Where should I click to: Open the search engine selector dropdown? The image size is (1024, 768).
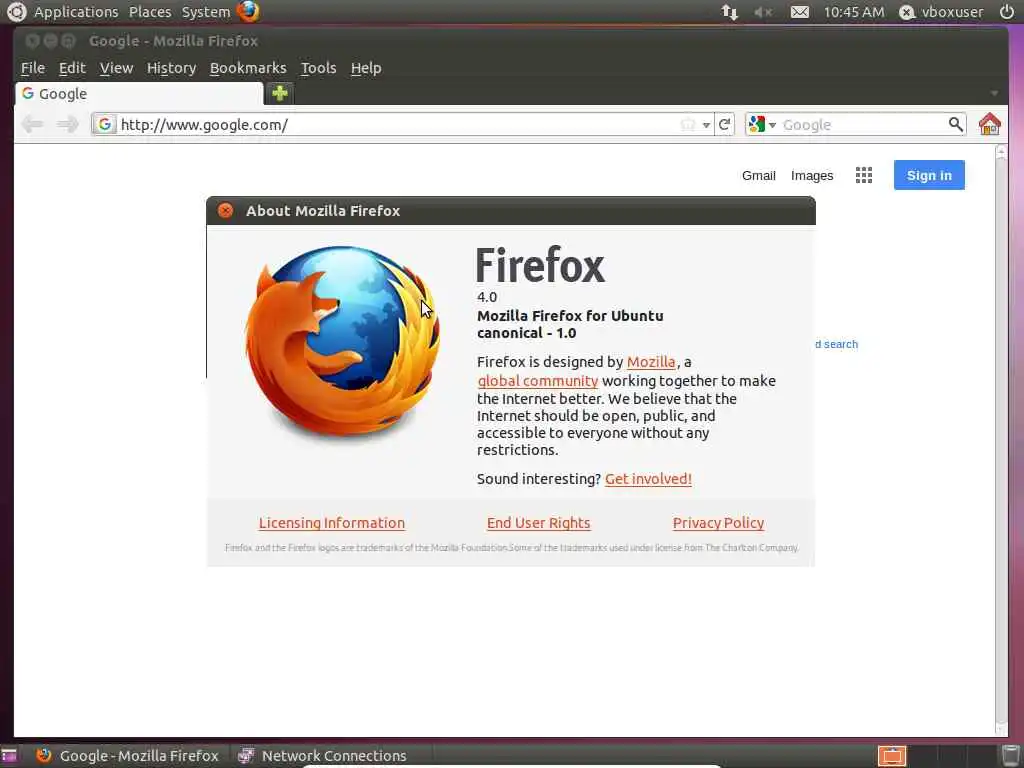(762, 124)
